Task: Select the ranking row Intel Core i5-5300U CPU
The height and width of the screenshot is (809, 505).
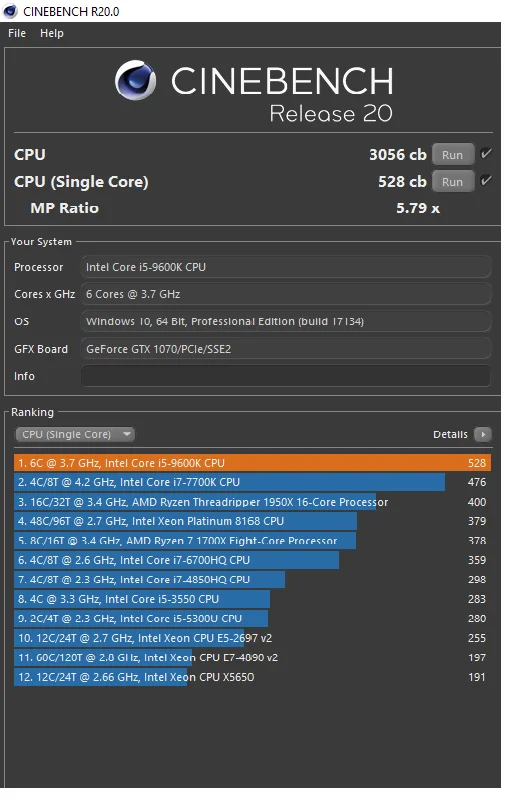Action: point(252,618)
